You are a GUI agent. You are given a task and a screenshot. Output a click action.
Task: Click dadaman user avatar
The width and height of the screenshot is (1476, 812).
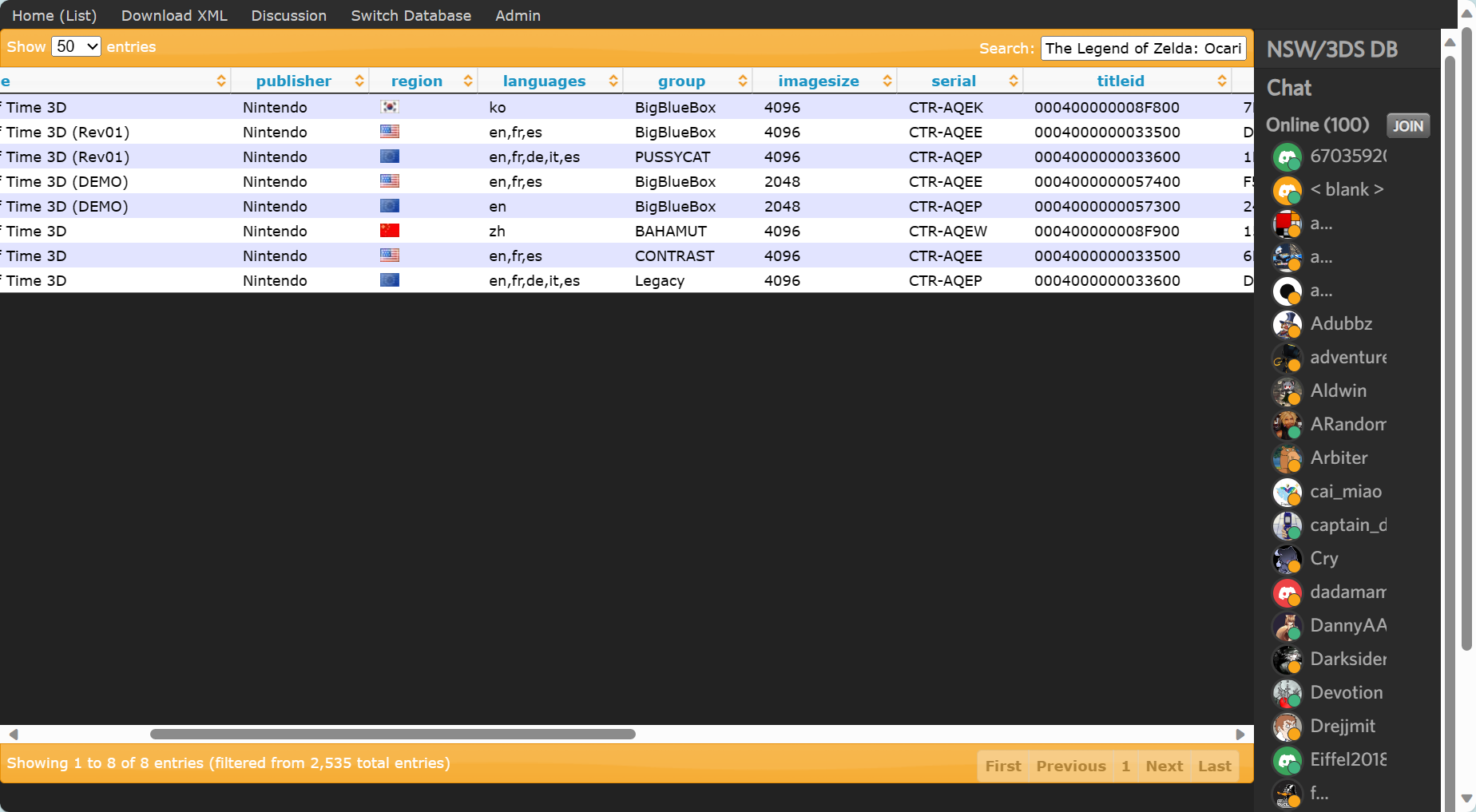tap(1287, 593)
